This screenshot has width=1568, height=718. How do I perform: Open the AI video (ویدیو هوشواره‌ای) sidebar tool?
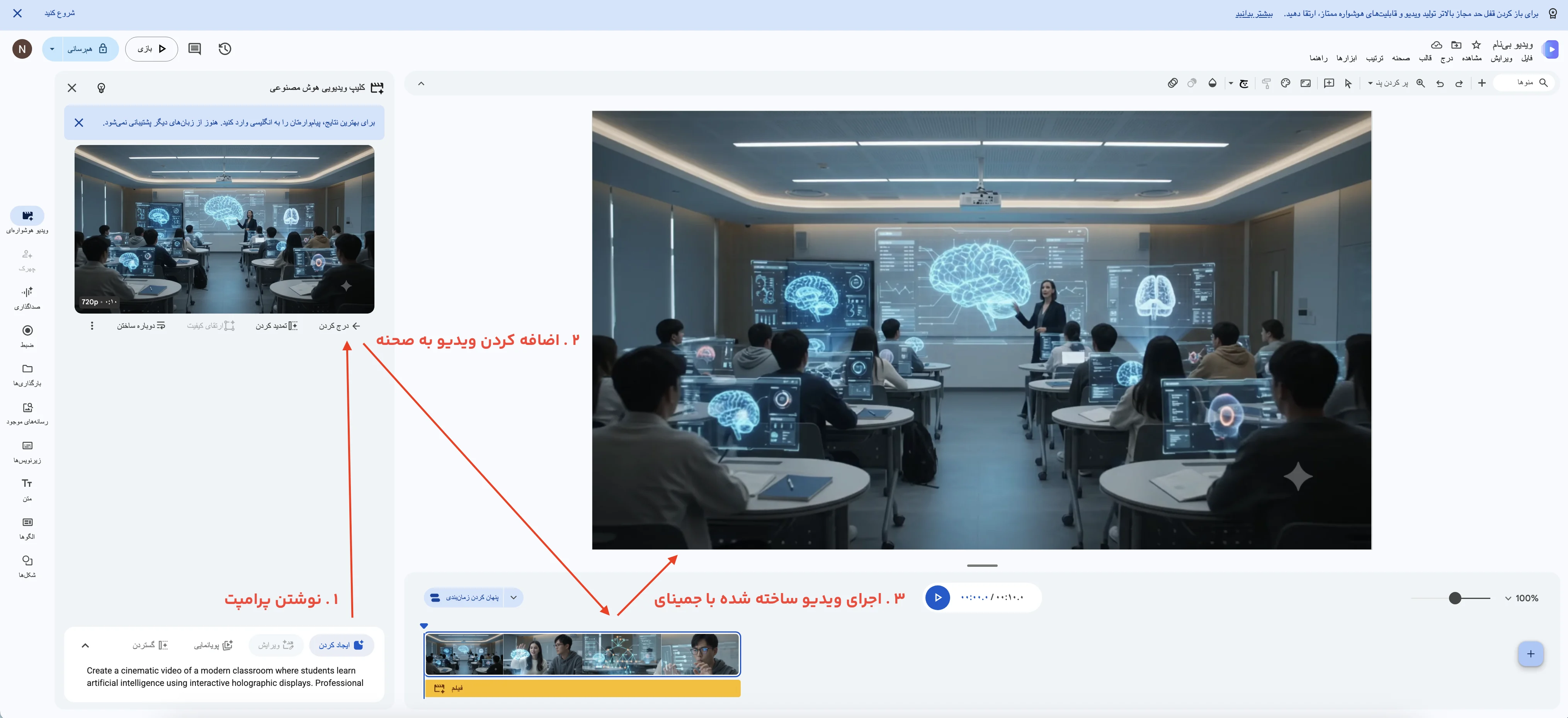coord(27,220)
